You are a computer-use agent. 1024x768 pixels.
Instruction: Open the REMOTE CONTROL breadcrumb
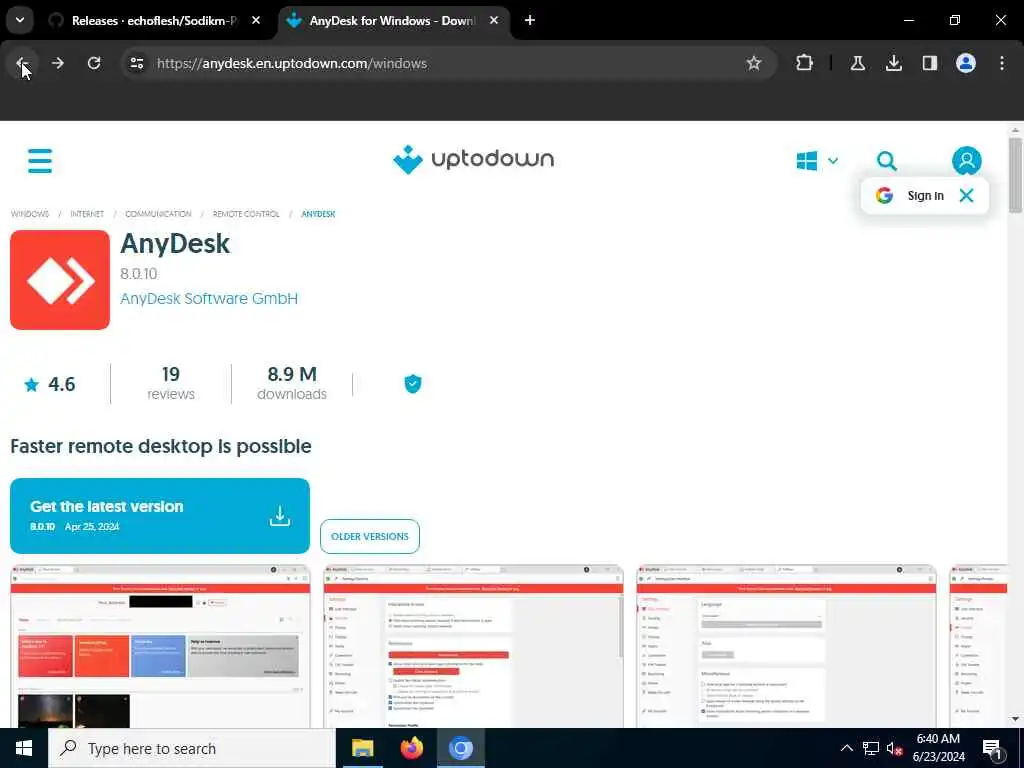[246, 214]
